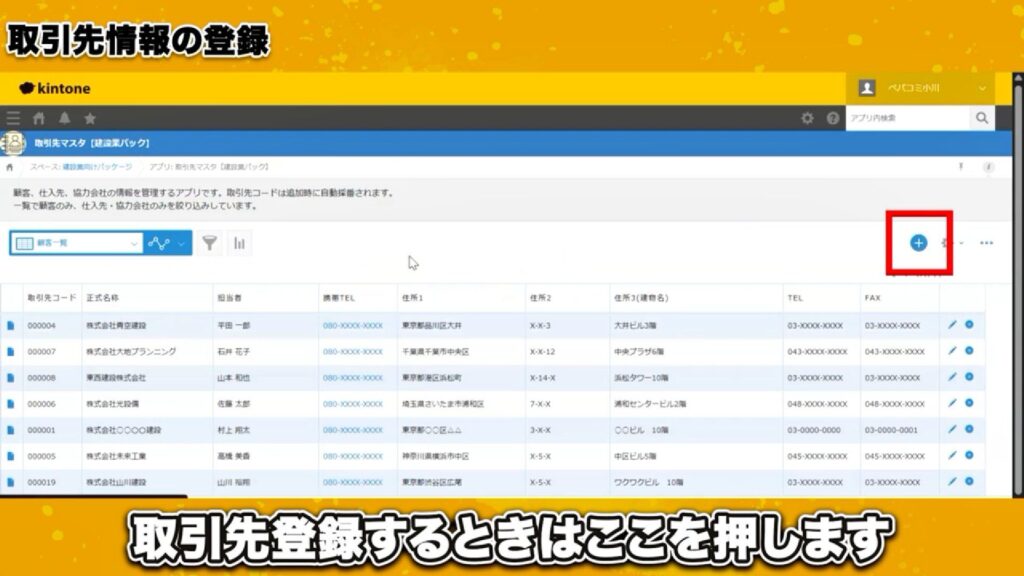Click the info icon right of breadcrumb
The width and height of the screenshot is (1024, 576).
(x=989, y=167)
